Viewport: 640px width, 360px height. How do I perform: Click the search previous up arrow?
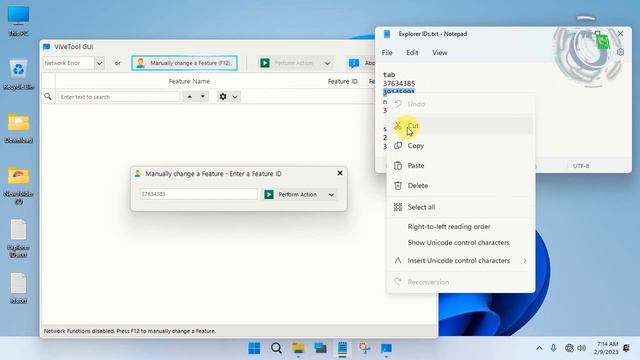click(x=189, y=97)
